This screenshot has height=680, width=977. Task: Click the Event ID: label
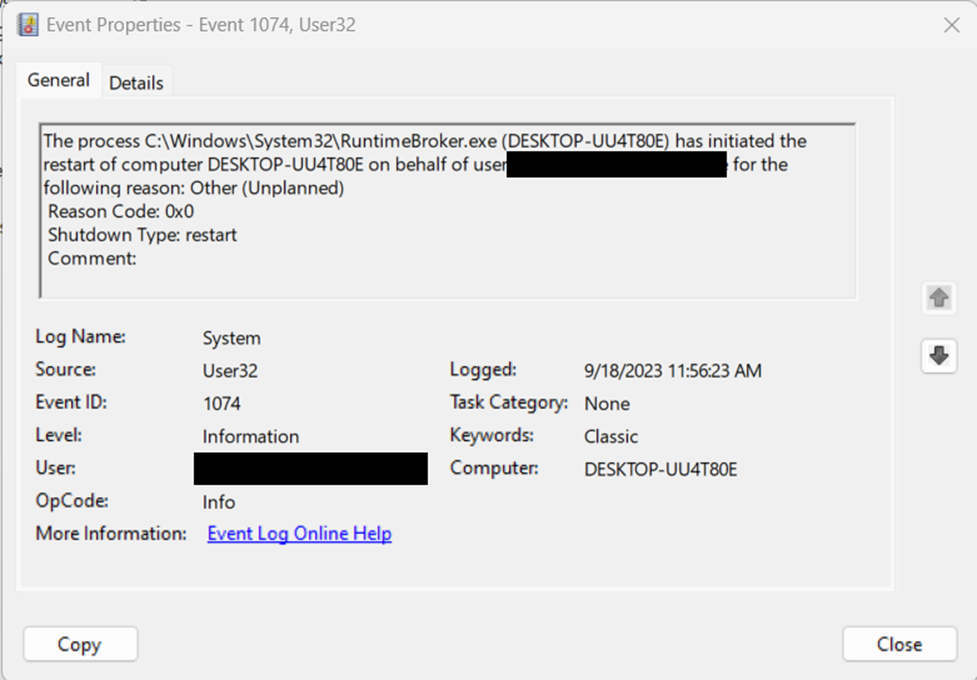click(x=71, y=402)
